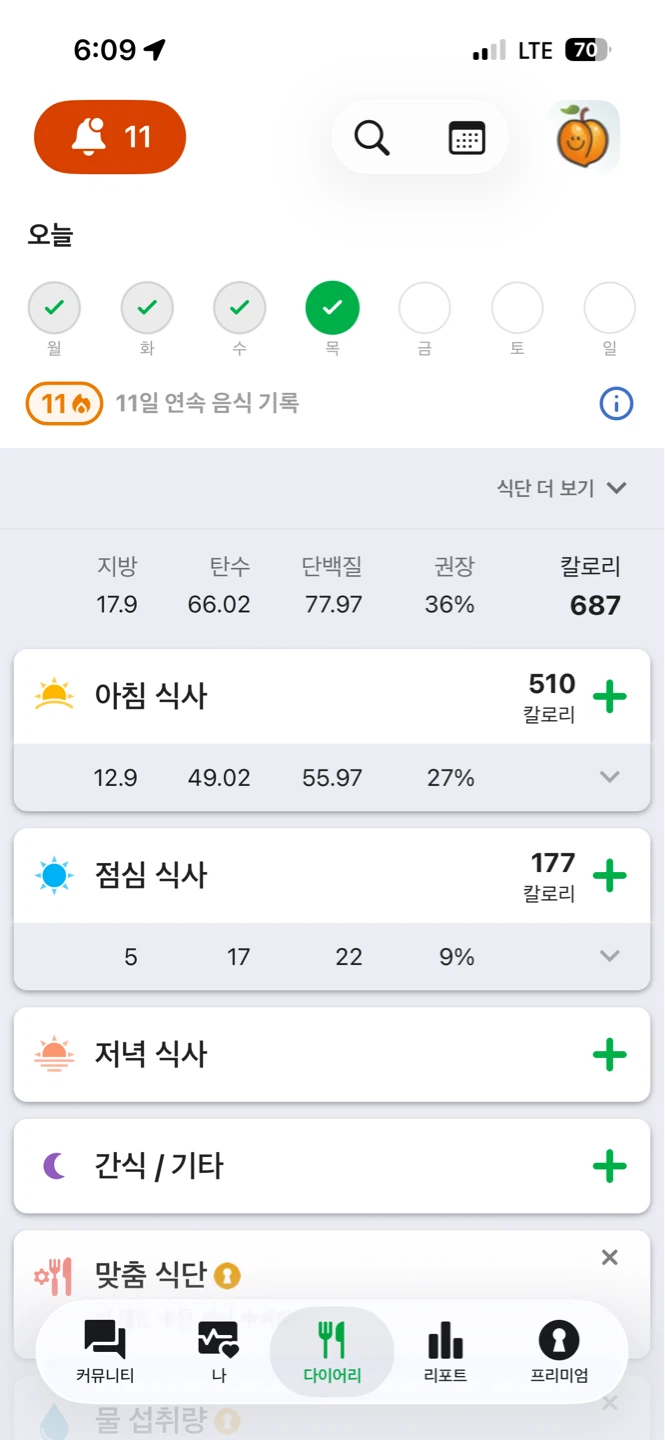This screenshot has width=665, height=1440.
Task: Dismiss the 맞춤 식단 card
Action: point(610,1258)
